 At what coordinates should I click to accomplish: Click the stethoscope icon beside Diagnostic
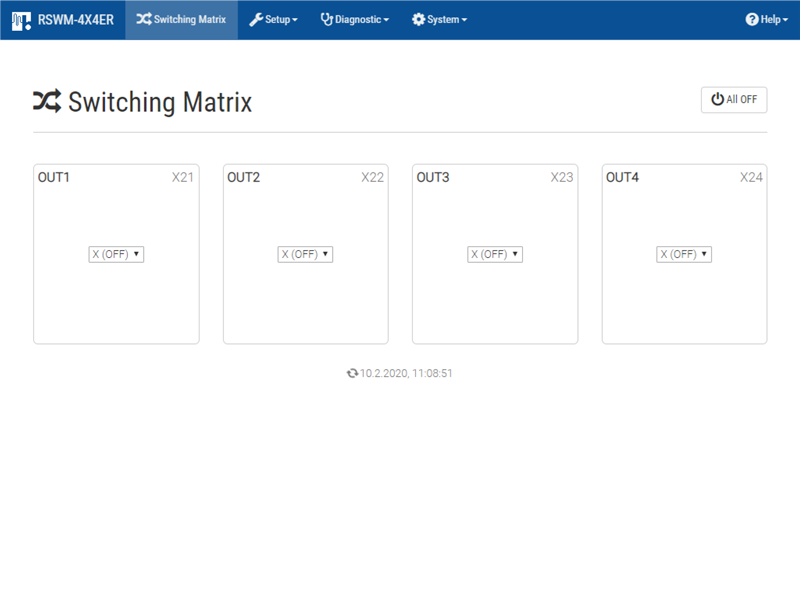pyautogui.click(x=326, y=20)
